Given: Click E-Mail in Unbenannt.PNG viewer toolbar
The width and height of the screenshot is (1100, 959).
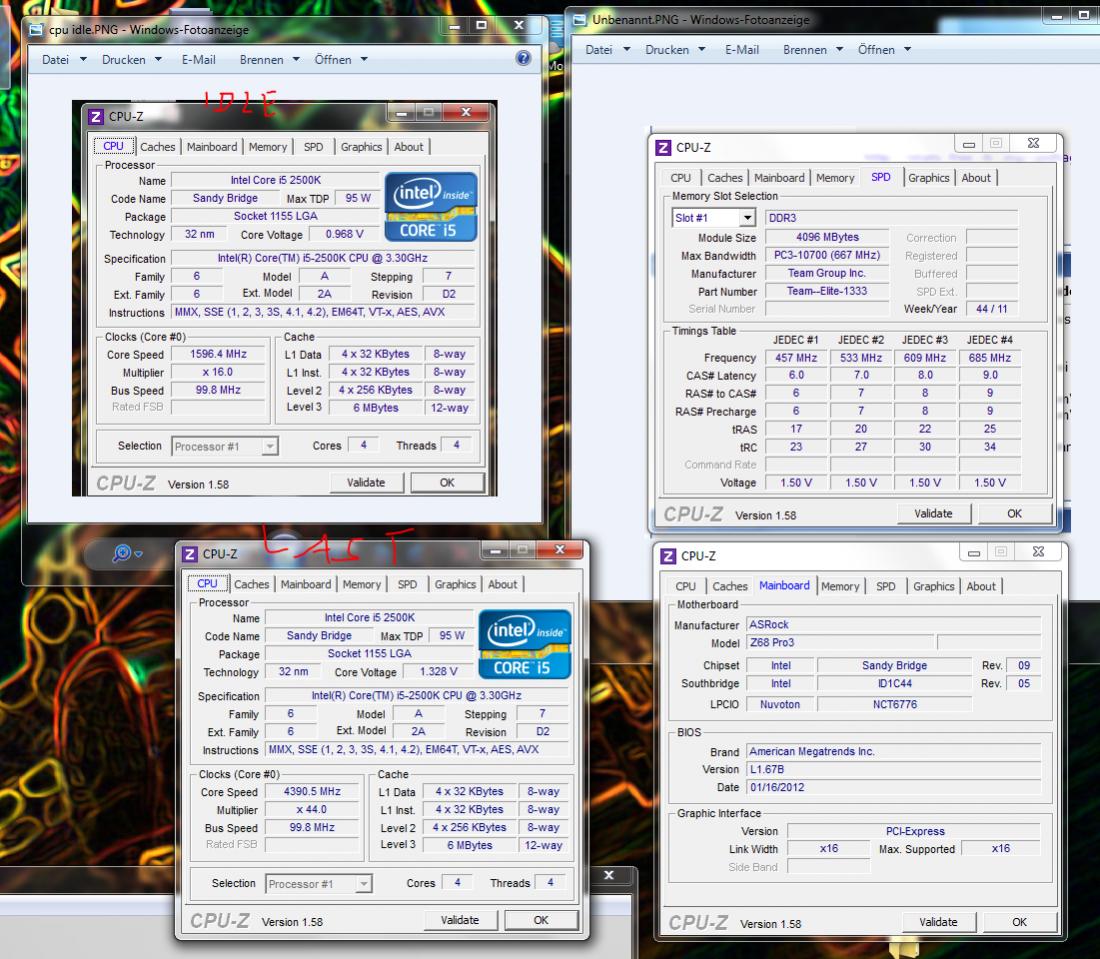Looking at the screenshot, I should (x=742, y=50).
